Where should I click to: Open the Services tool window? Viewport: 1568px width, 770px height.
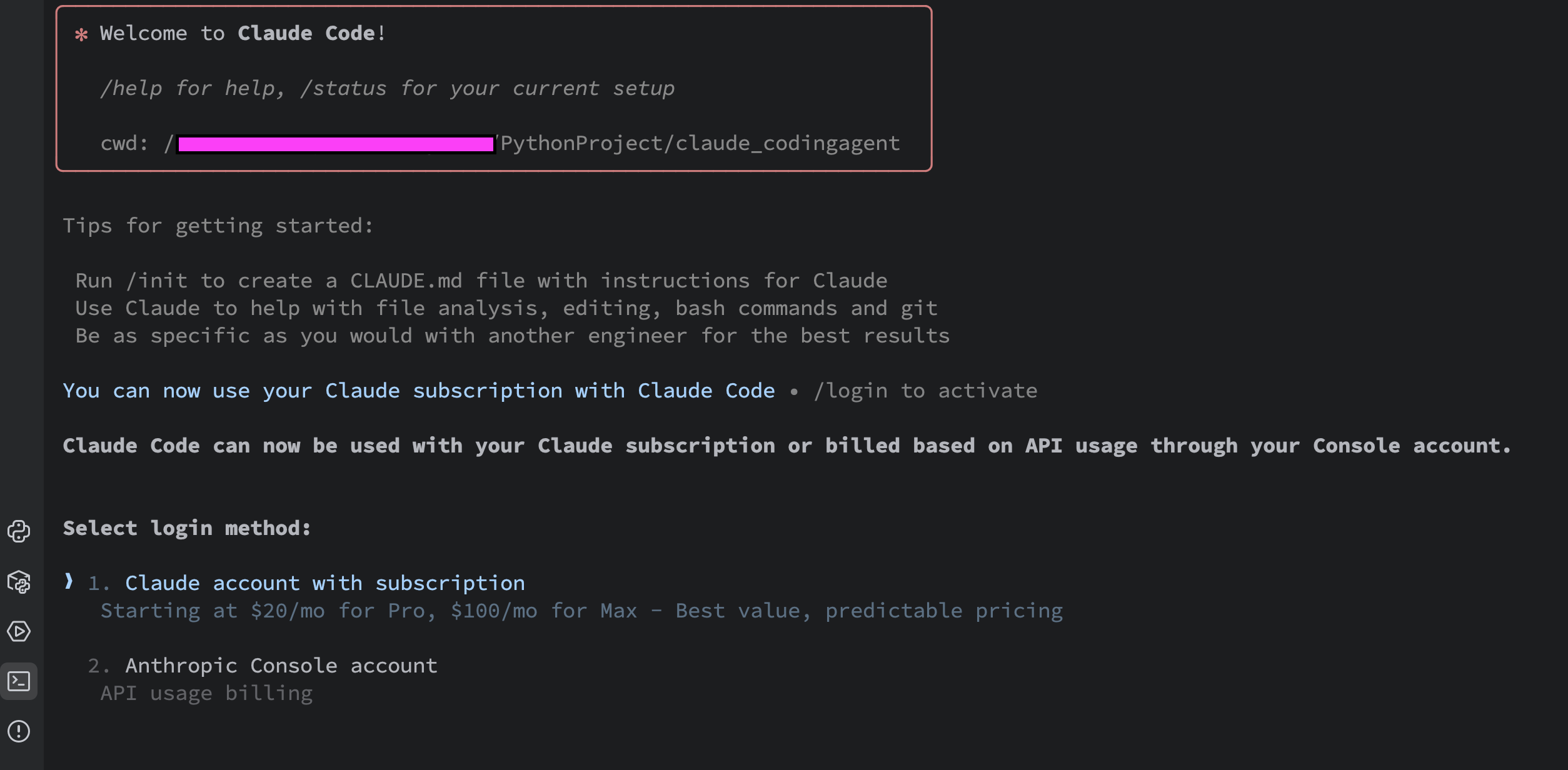pyautogui.click(x=19, y=631)
